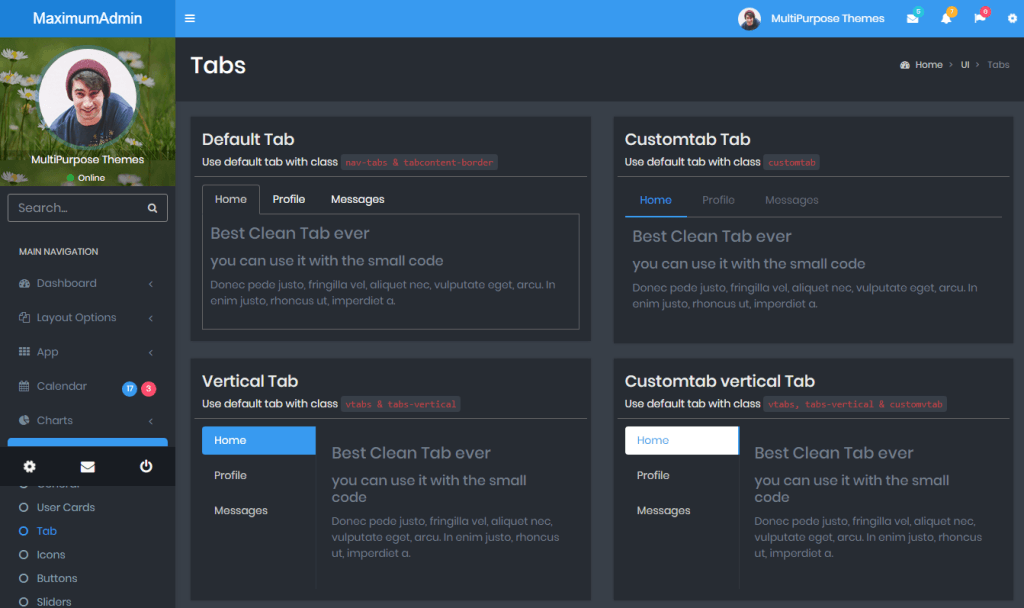Click the Online status label

pyautogui.click(x=91, y=178)
